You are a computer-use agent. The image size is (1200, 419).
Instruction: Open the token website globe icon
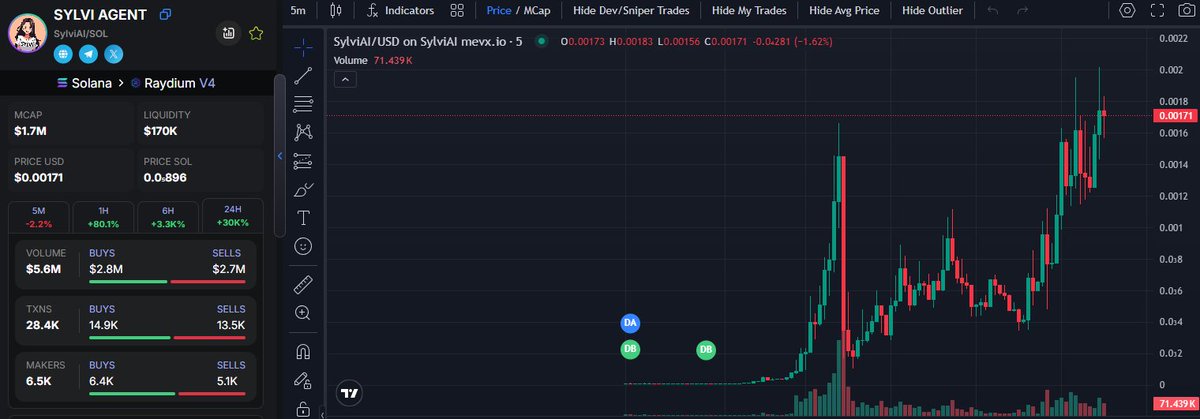click(x=62, y=54)
